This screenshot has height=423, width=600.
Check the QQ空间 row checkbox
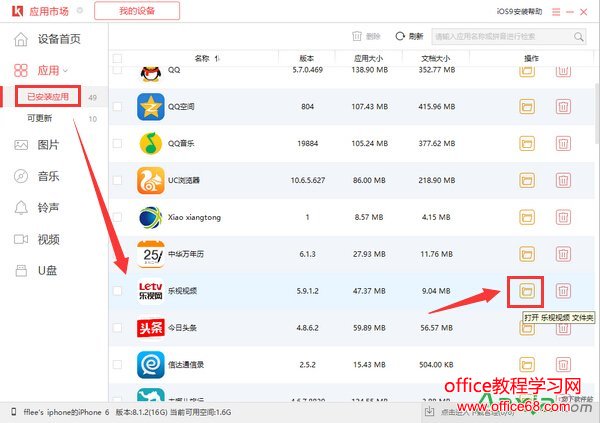point(117,106)
